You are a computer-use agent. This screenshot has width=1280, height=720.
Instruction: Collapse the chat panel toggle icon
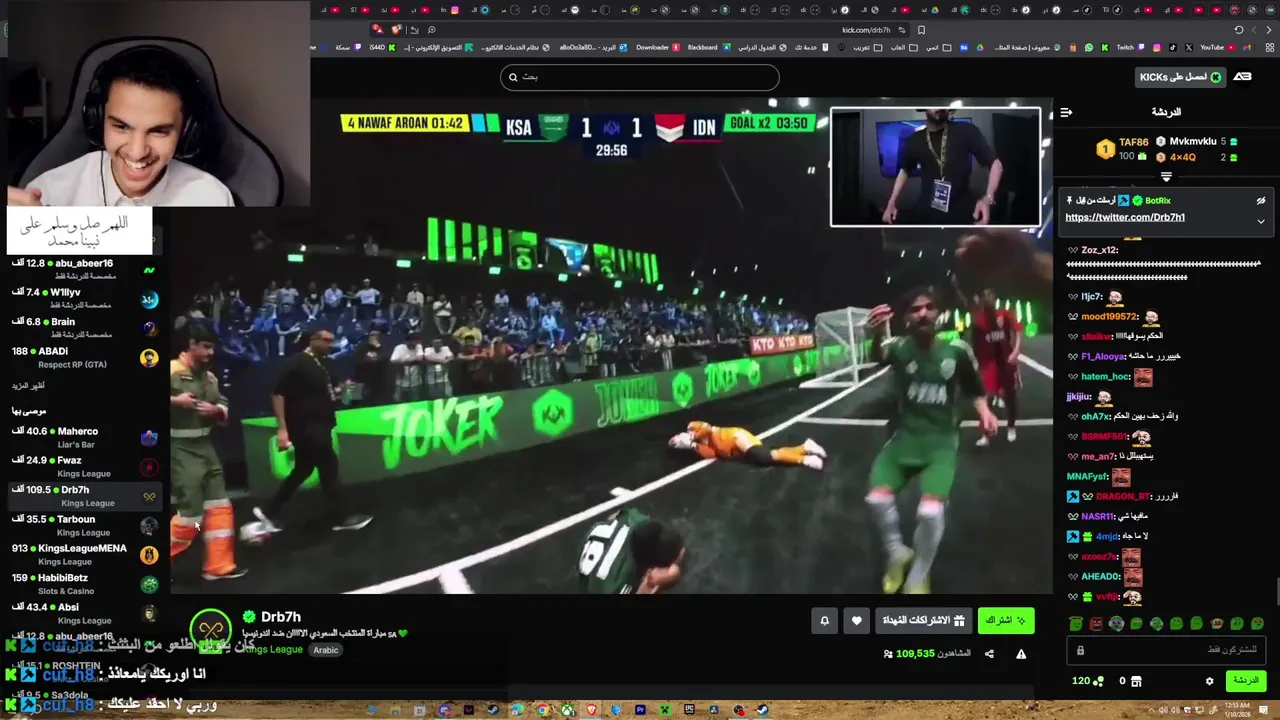click(x=1066, y=112)
